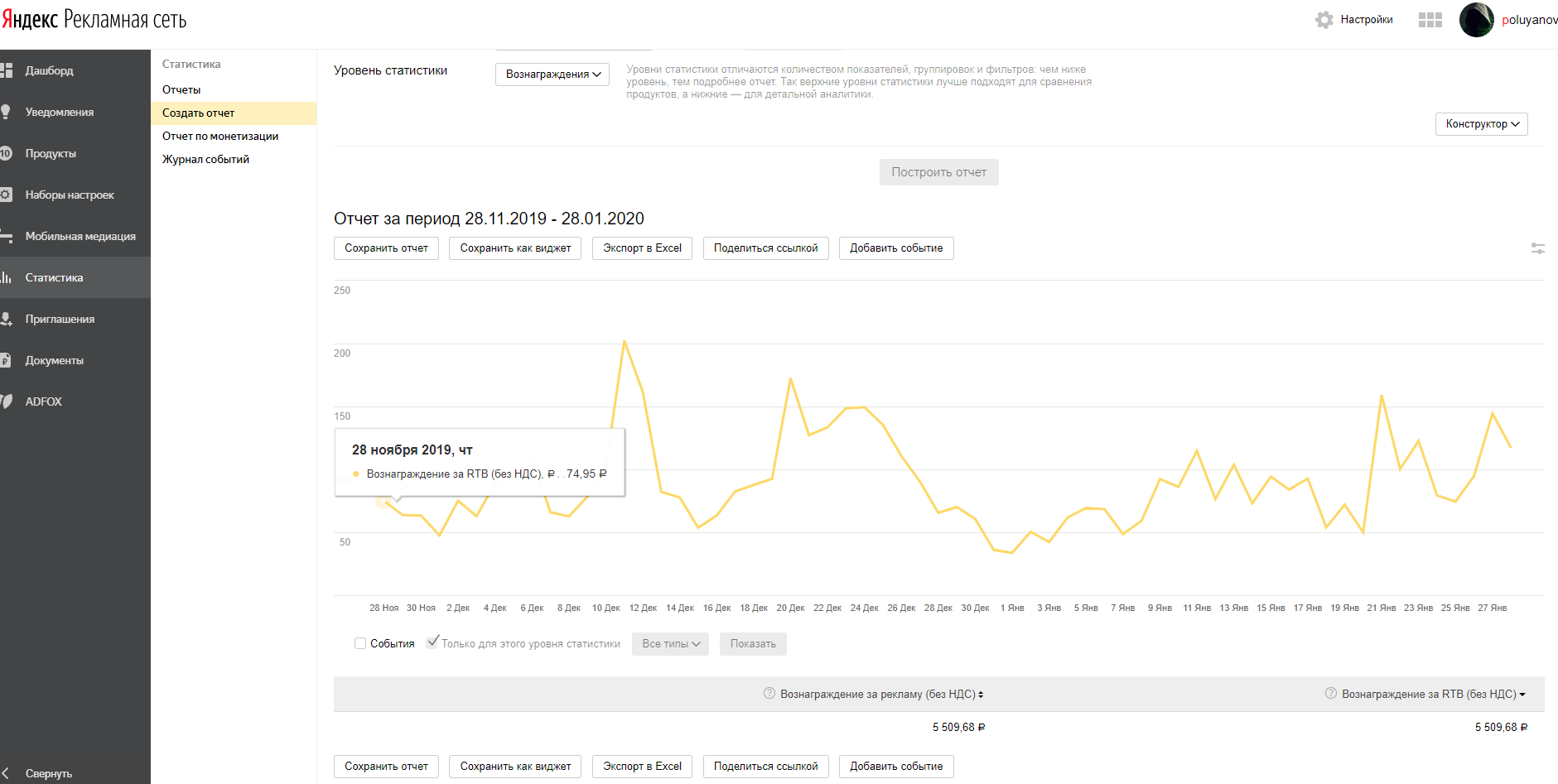Click the Settings gear icon
The width and height of the screenshot is (1558, 784).
(x=1324, y=20)
